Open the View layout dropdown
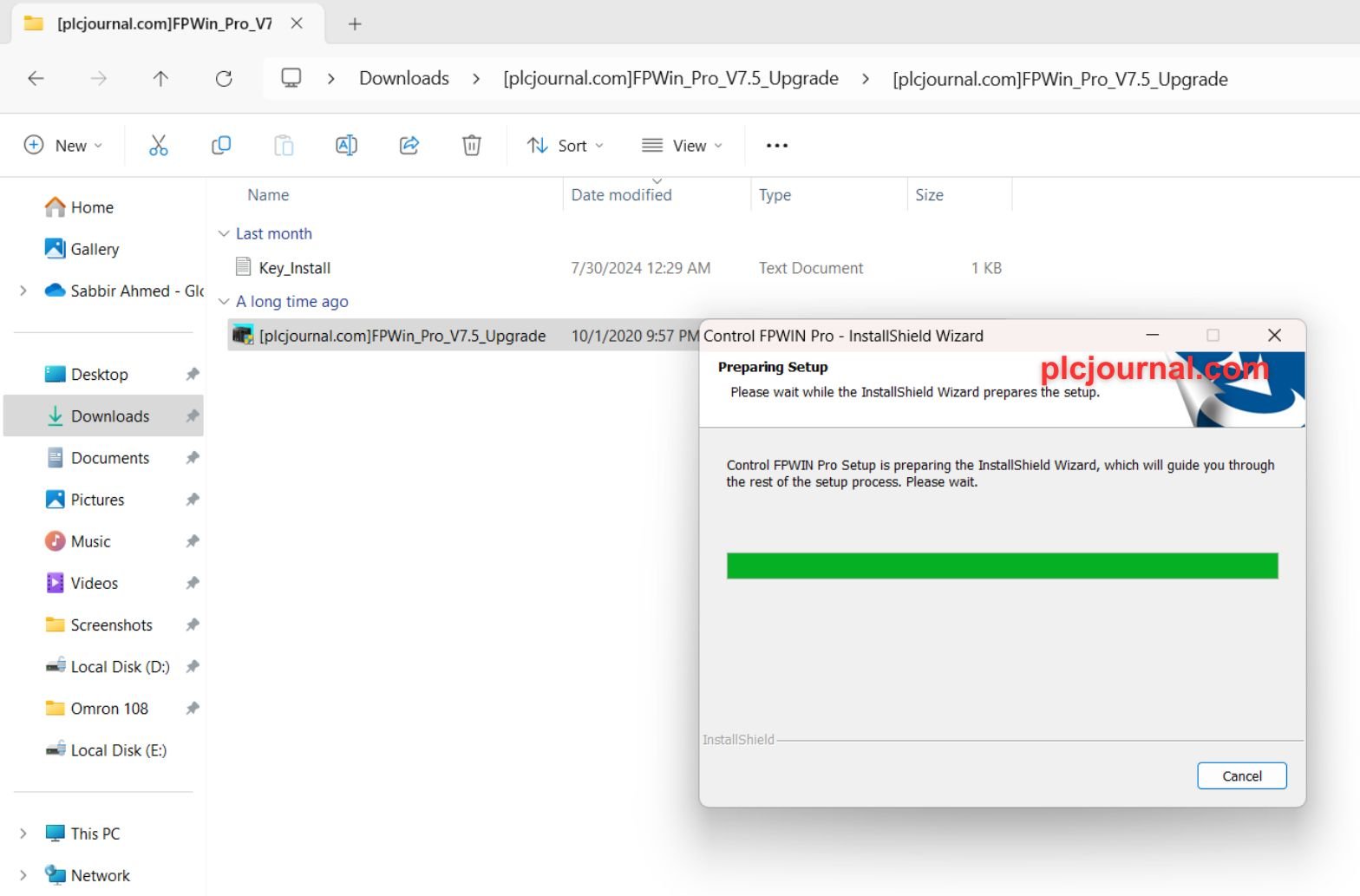The height and width of the screenshot is (896, 1360). point(682,146)
